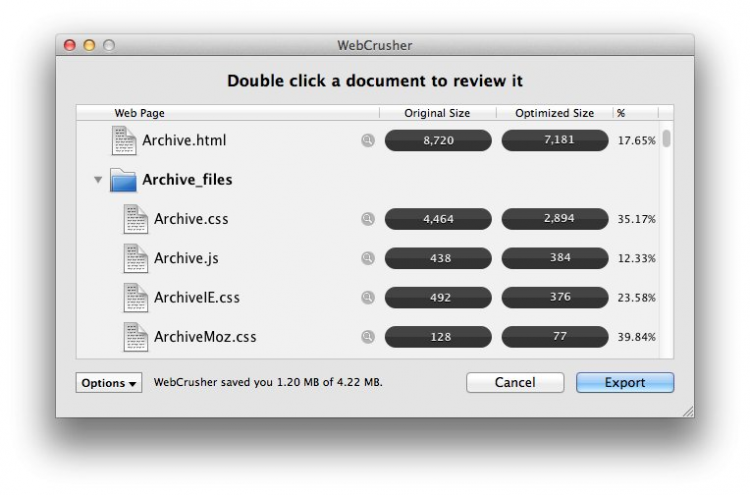Image resolution: width=750 pixels, height=495 pixels.
Task: Click magnifier icon beside ArchiveIE.css
Action: (x=368, y=297)
